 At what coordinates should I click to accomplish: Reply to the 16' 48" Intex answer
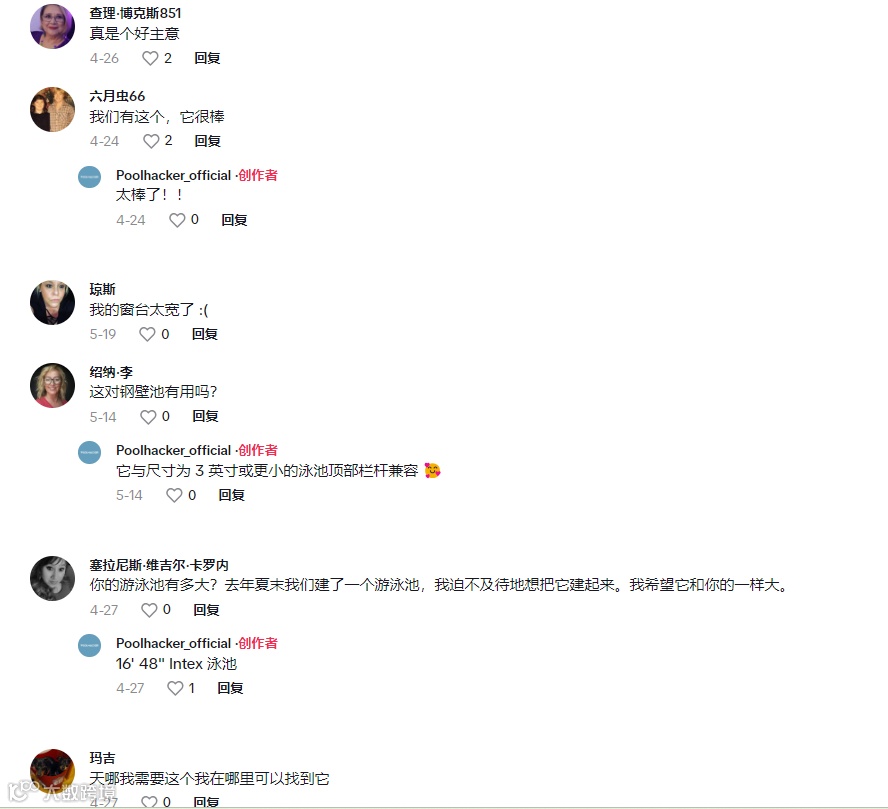[230, 688]
